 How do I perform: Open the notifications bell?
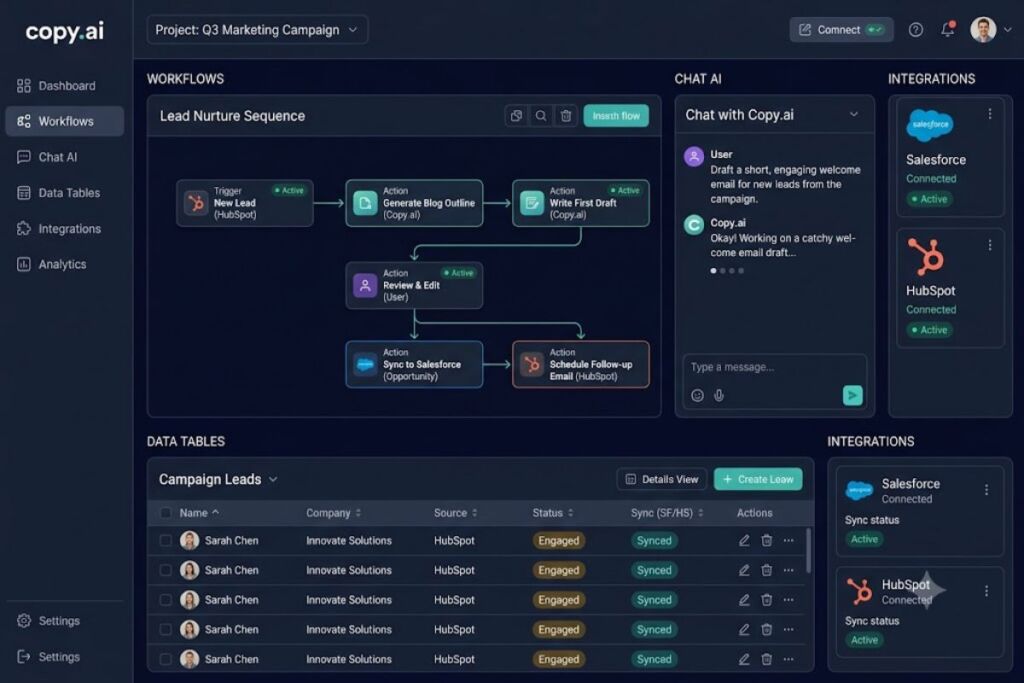coord(948,29)
